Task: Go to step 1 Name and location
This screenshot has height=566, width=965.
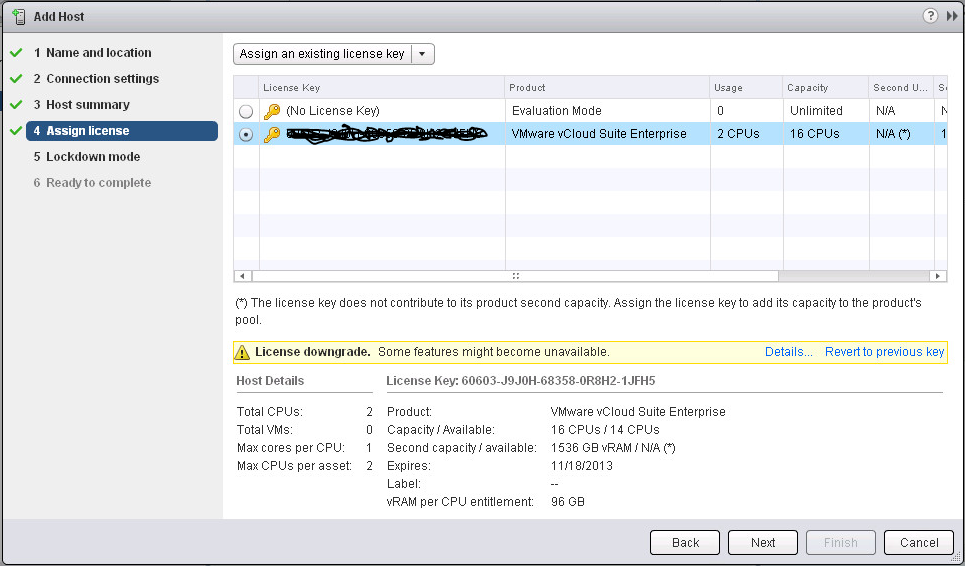Action: (92, 53)
